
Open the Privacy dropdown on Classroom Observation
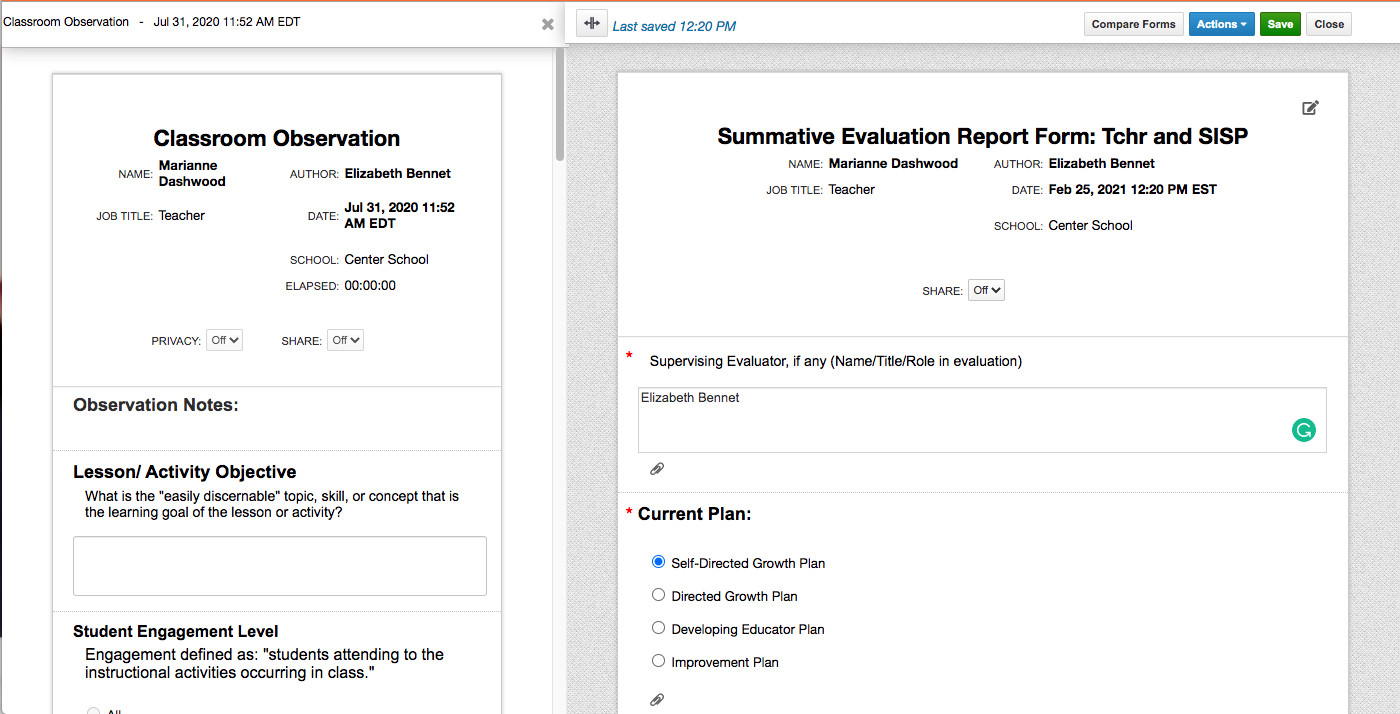(x=224, y=340)
